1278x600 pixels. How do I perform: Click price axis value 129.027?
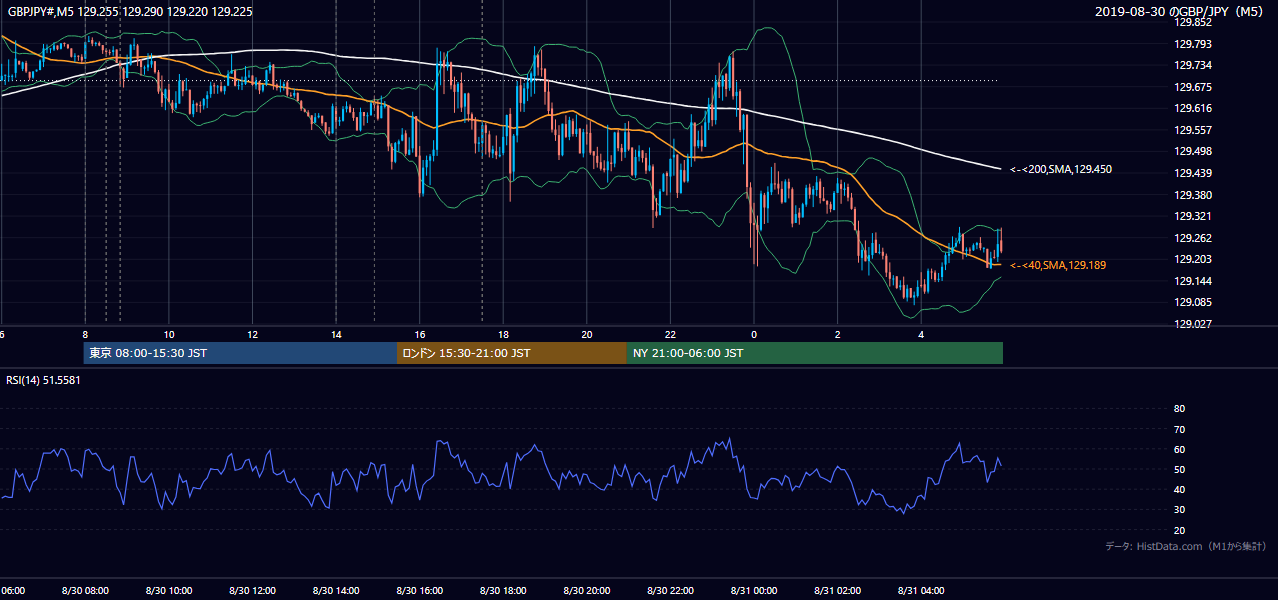[x=1193, y=324]
